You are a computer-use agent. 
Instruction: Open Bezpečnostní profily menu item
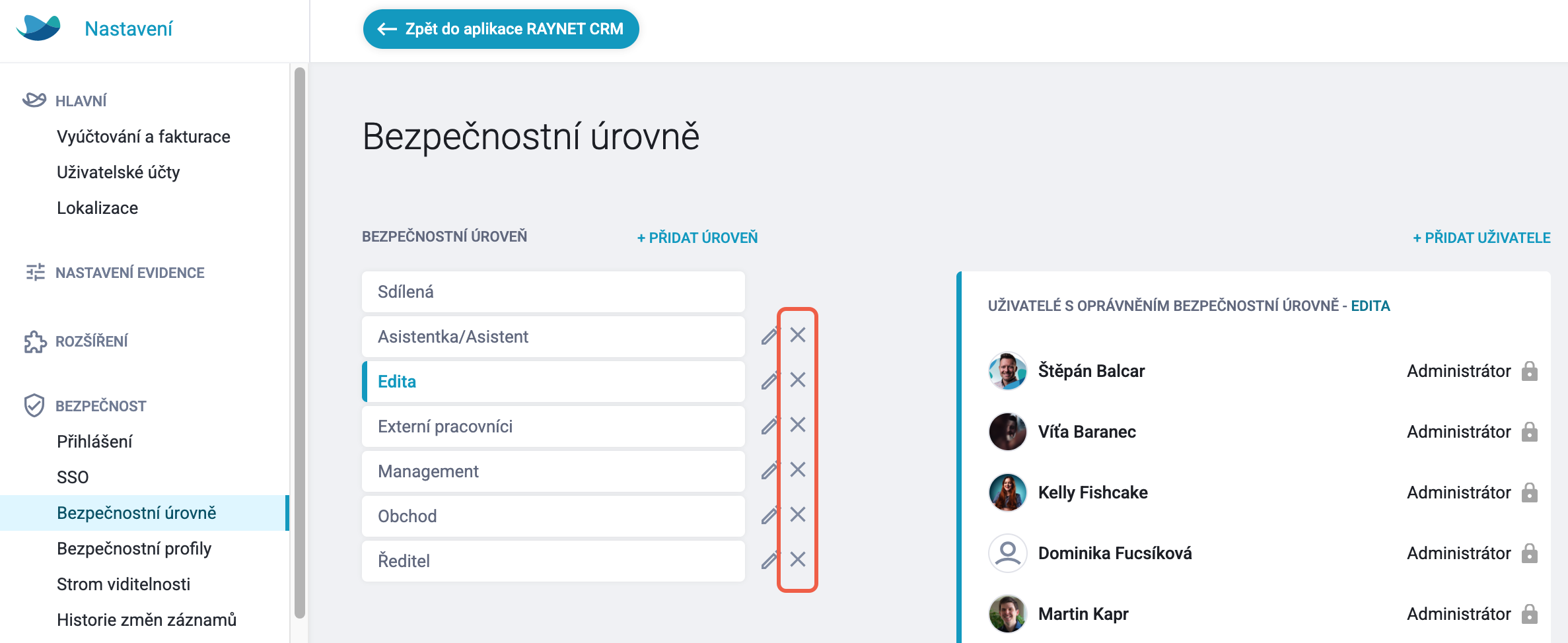134,549
